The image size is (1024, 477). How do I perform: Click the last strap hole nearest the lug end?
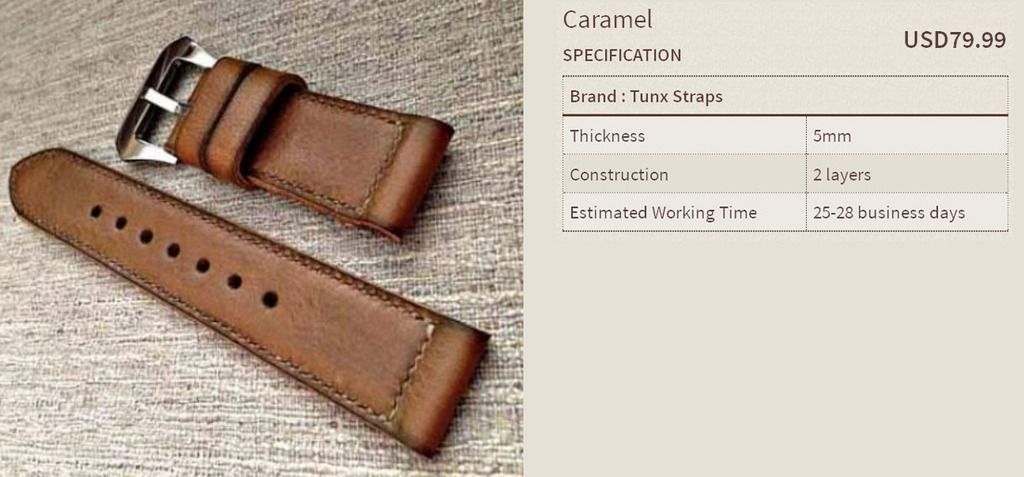(x=270, y=300)
